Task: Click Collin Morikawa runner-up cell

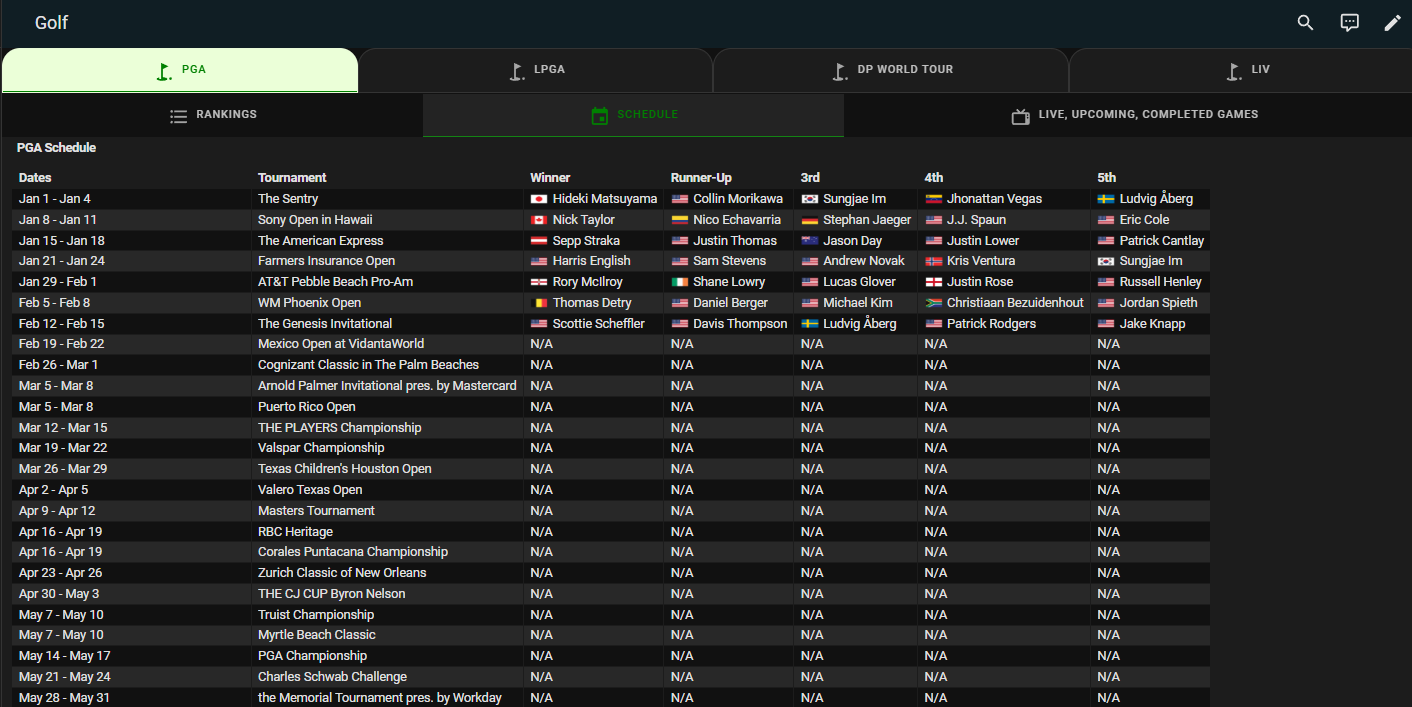Action: click(x=729, y=199)
